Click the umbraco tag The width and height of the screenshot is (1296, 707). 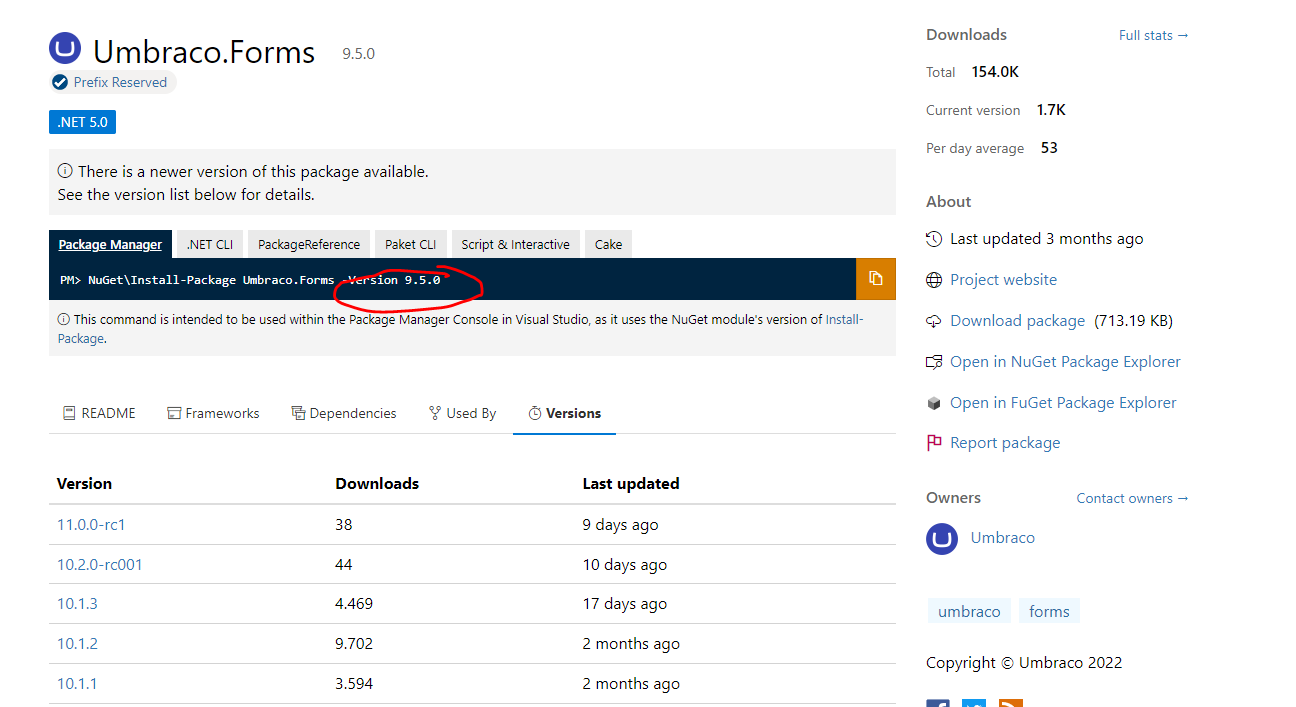tap(969, 612)
